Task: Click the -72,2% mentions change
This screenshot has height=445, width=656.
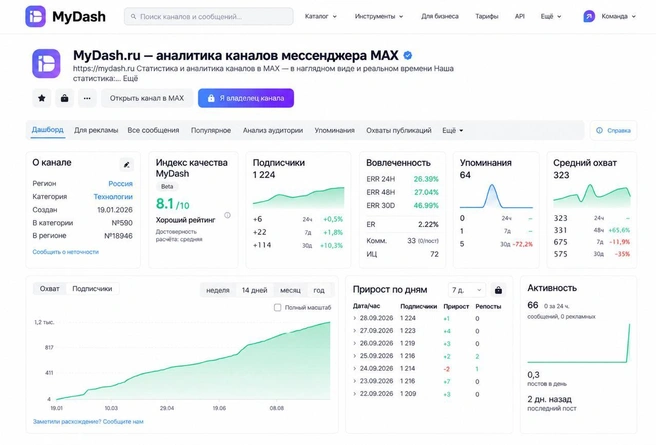Action: [x=522, y=244]
